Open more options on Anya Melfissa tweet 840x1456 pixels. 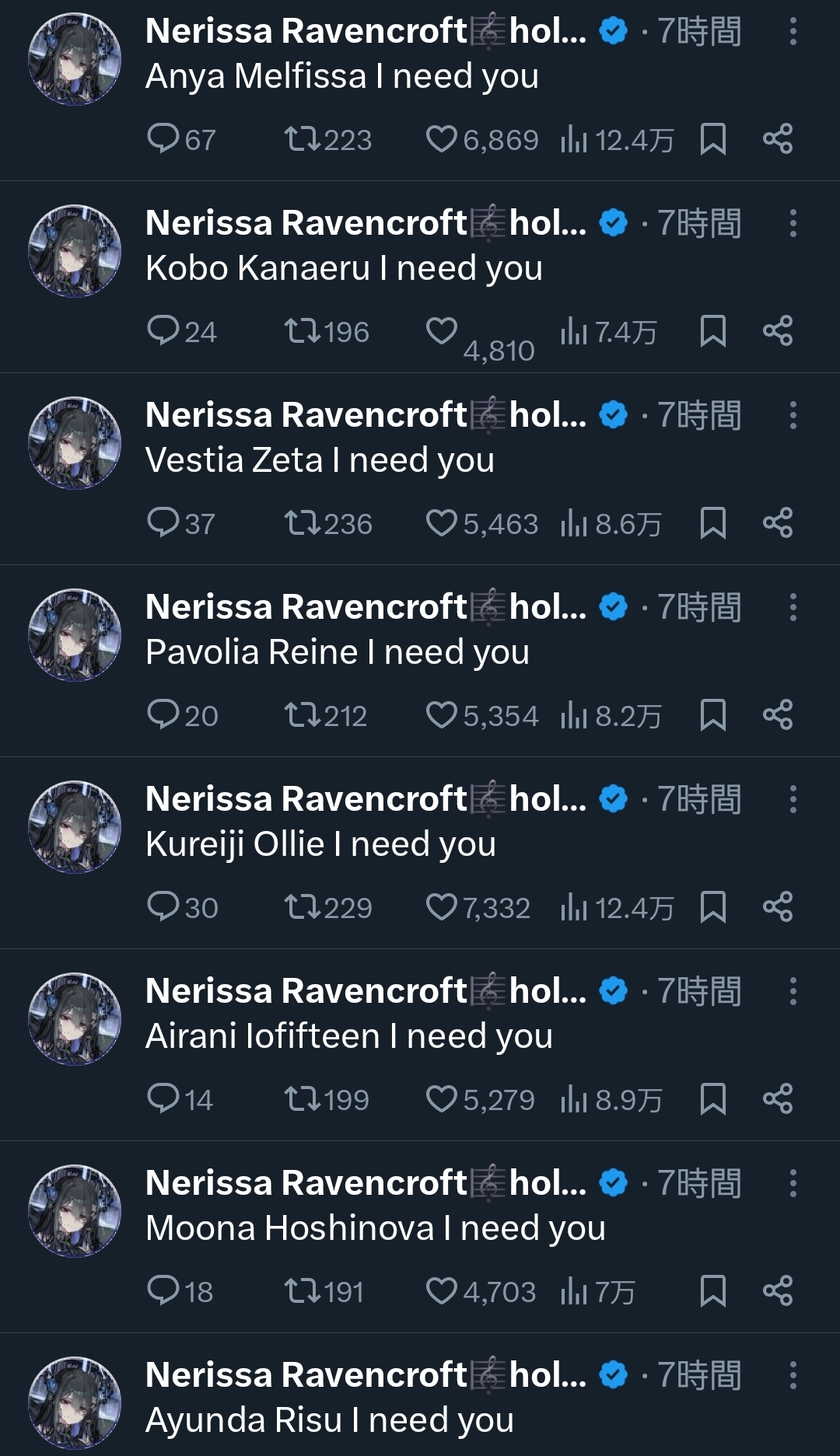point(793,32)
